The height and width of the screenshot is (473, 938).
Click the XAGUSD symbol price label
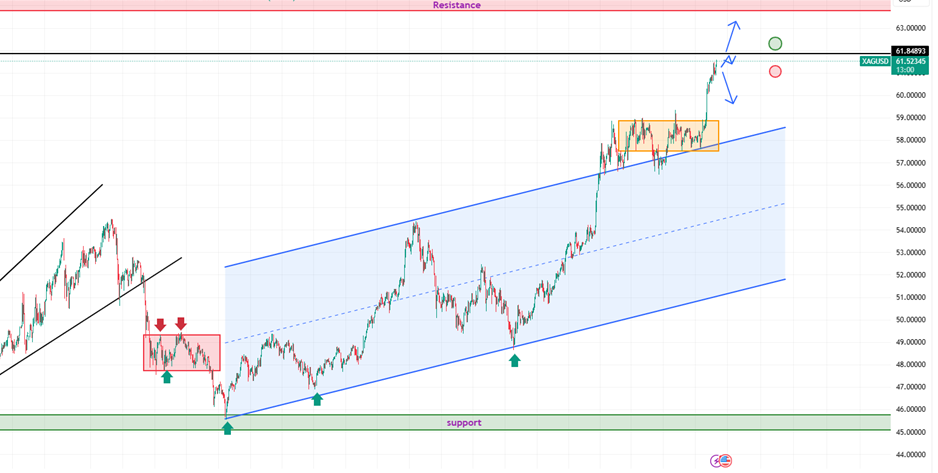tap(874, 61)
